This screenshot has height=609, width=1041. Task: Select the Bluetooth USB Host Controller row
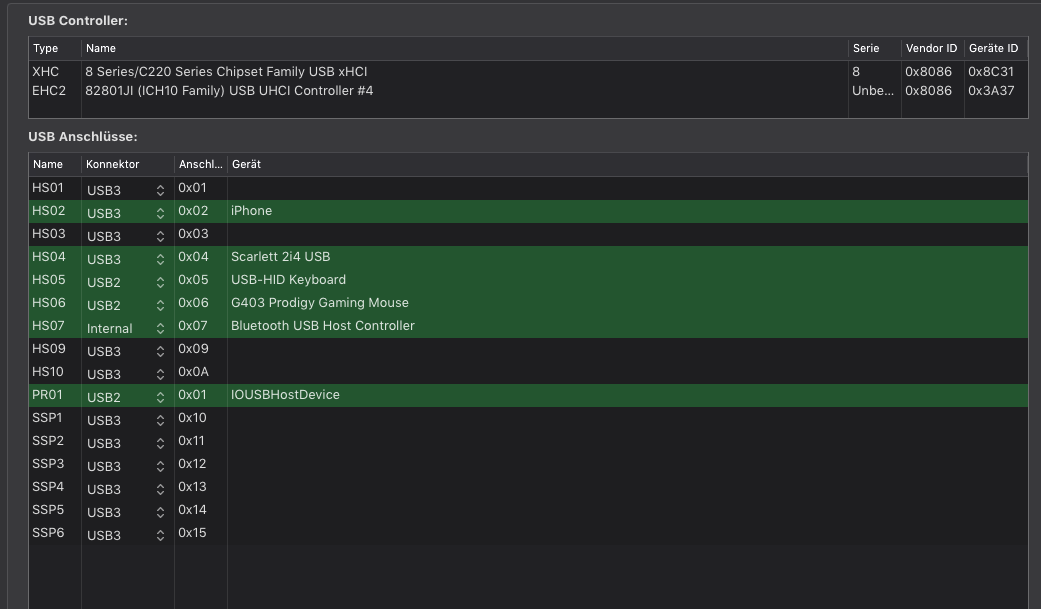click(322, 326)
